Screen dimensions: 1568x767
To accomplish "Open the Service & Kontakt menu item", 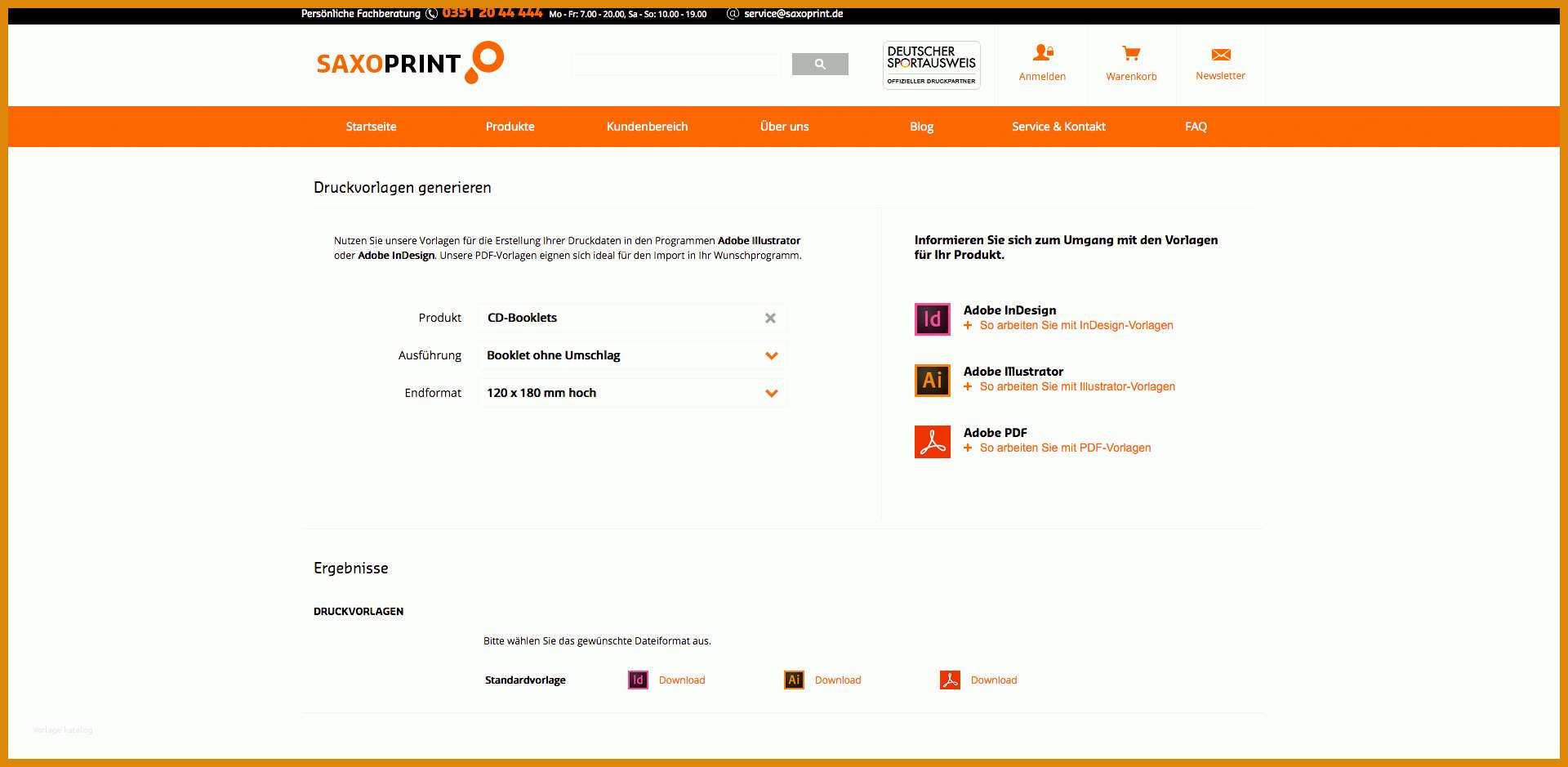I will pyautogui.click(x=1058, y=127).
